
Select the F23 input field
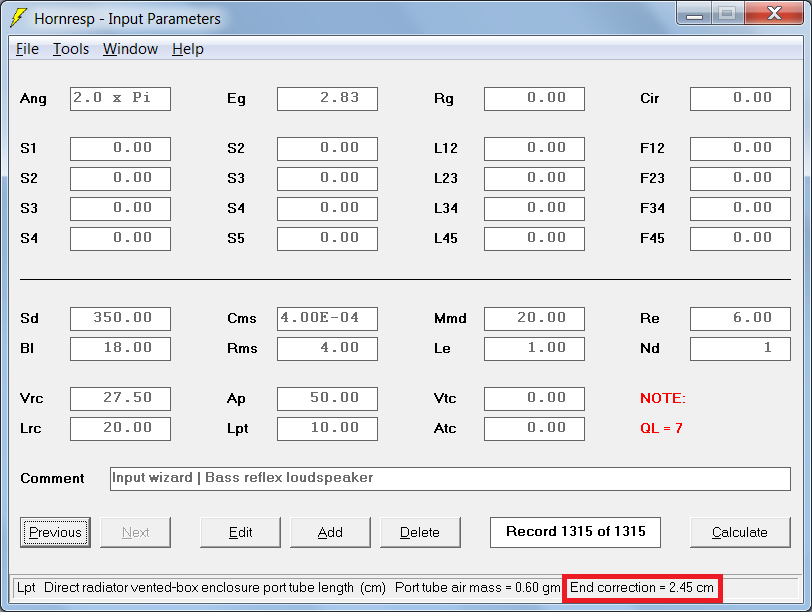[741, 179]
